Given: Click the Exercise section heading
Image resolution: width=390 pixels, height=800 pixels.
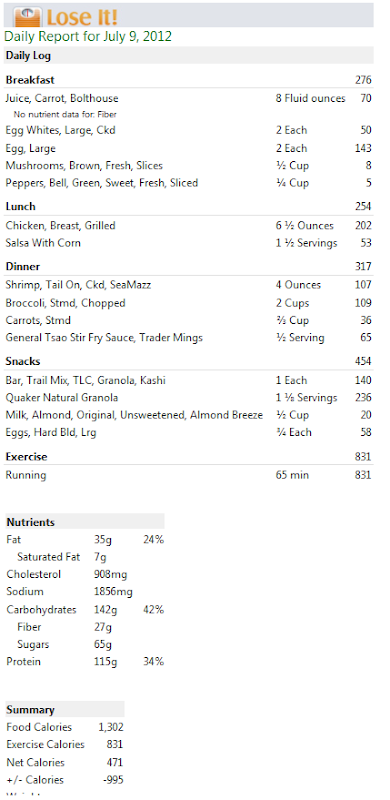Looking at the screenshot, I should 26,457.
